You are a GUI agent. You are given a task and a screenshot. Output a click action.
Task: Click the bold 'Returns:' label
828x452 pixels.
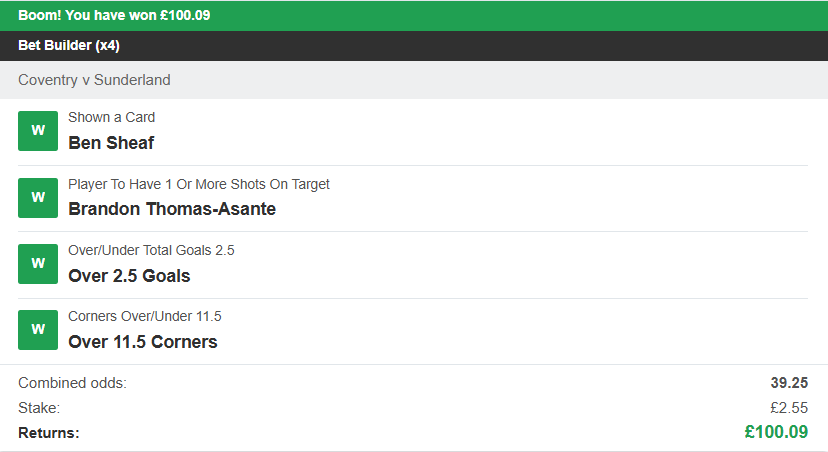pyautogui.click(x=49, y=433)
